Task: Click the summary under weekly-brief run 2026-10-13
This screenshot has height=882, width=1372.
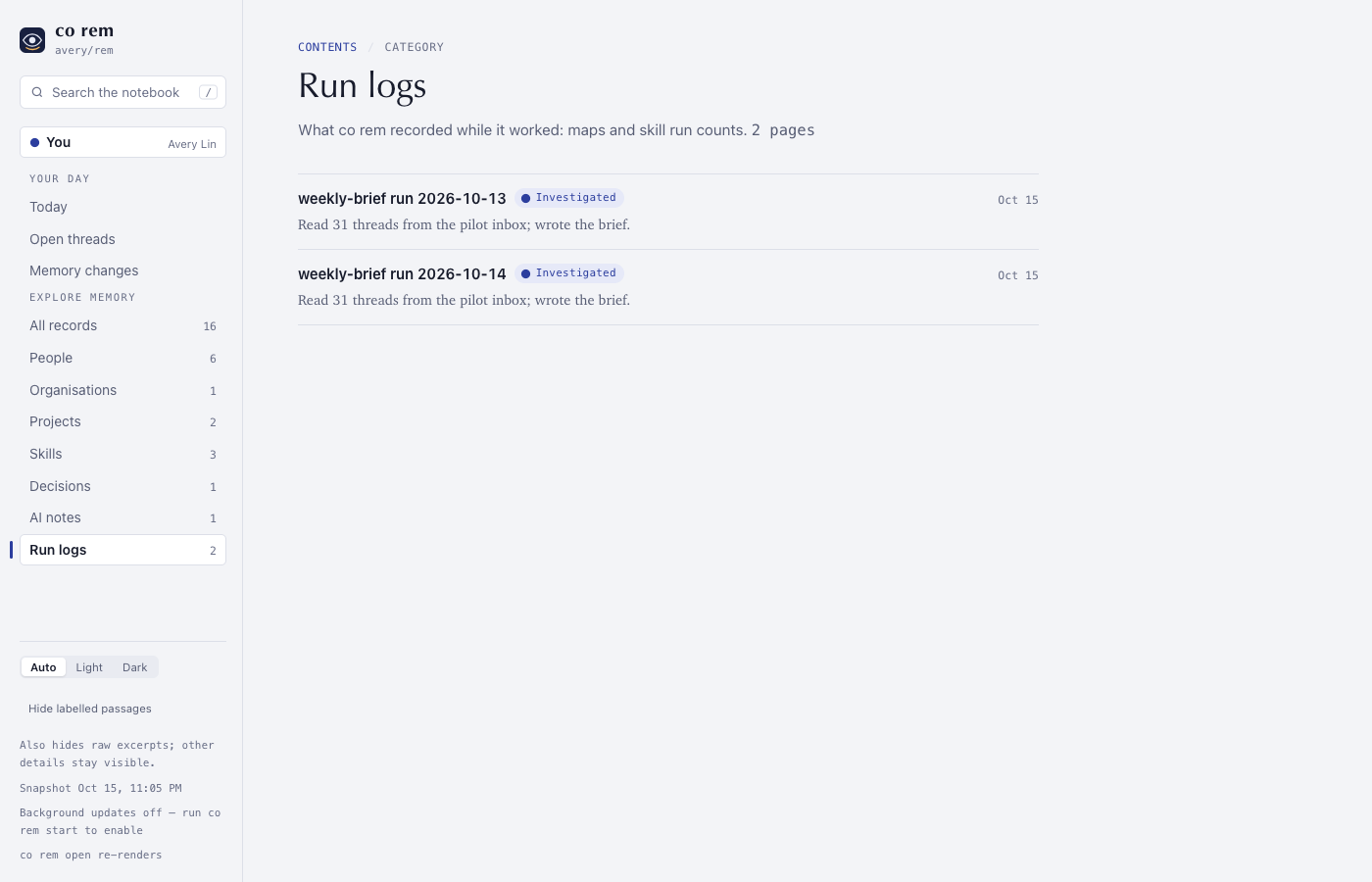Action: pyautogui.click(x=464, y=224)
